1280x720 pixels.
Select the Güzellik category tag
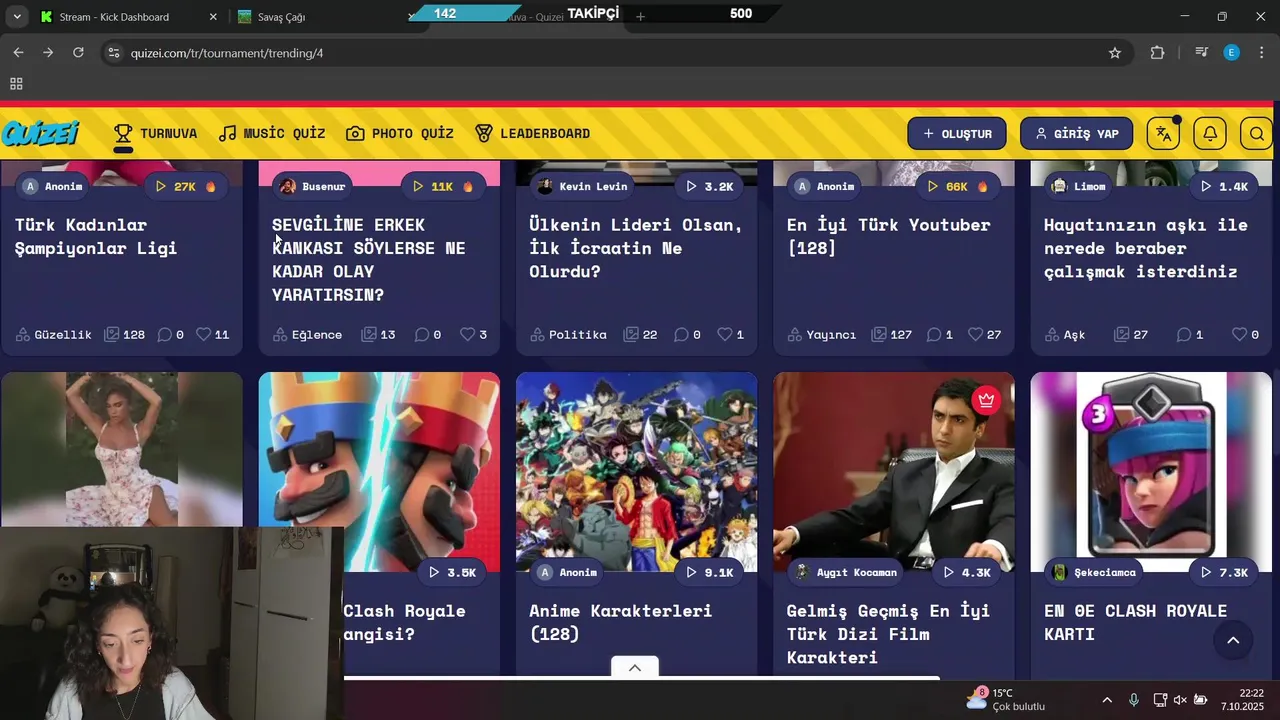point(53,334)
